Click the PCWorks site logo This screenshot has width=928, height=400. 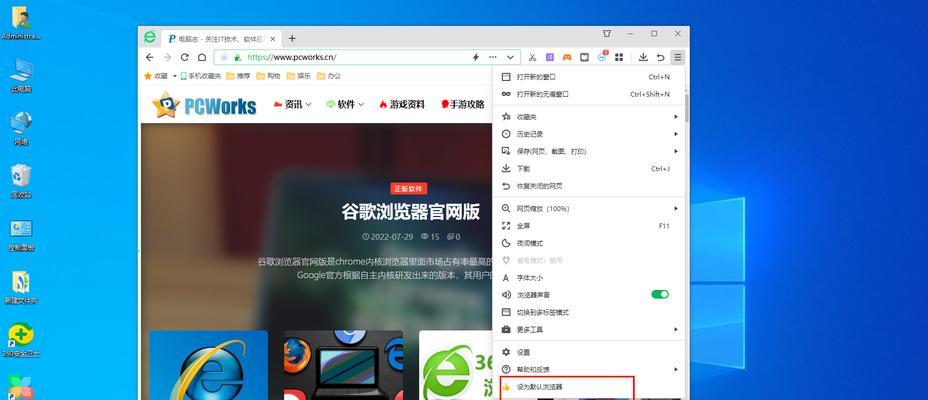pos(204,105)
